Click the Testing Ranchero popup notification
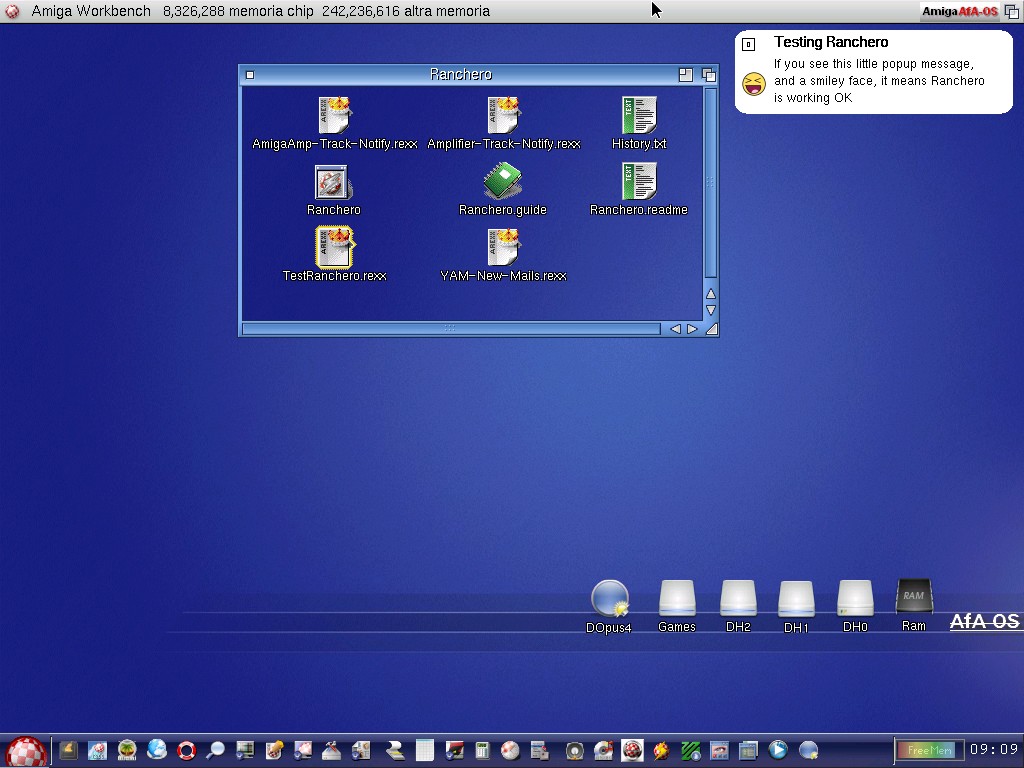 (873, 72)
